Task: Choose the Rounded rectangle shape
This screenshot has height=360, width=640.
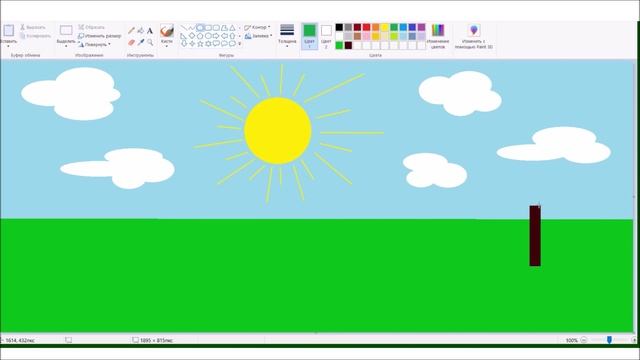Action: pos(216,28)
